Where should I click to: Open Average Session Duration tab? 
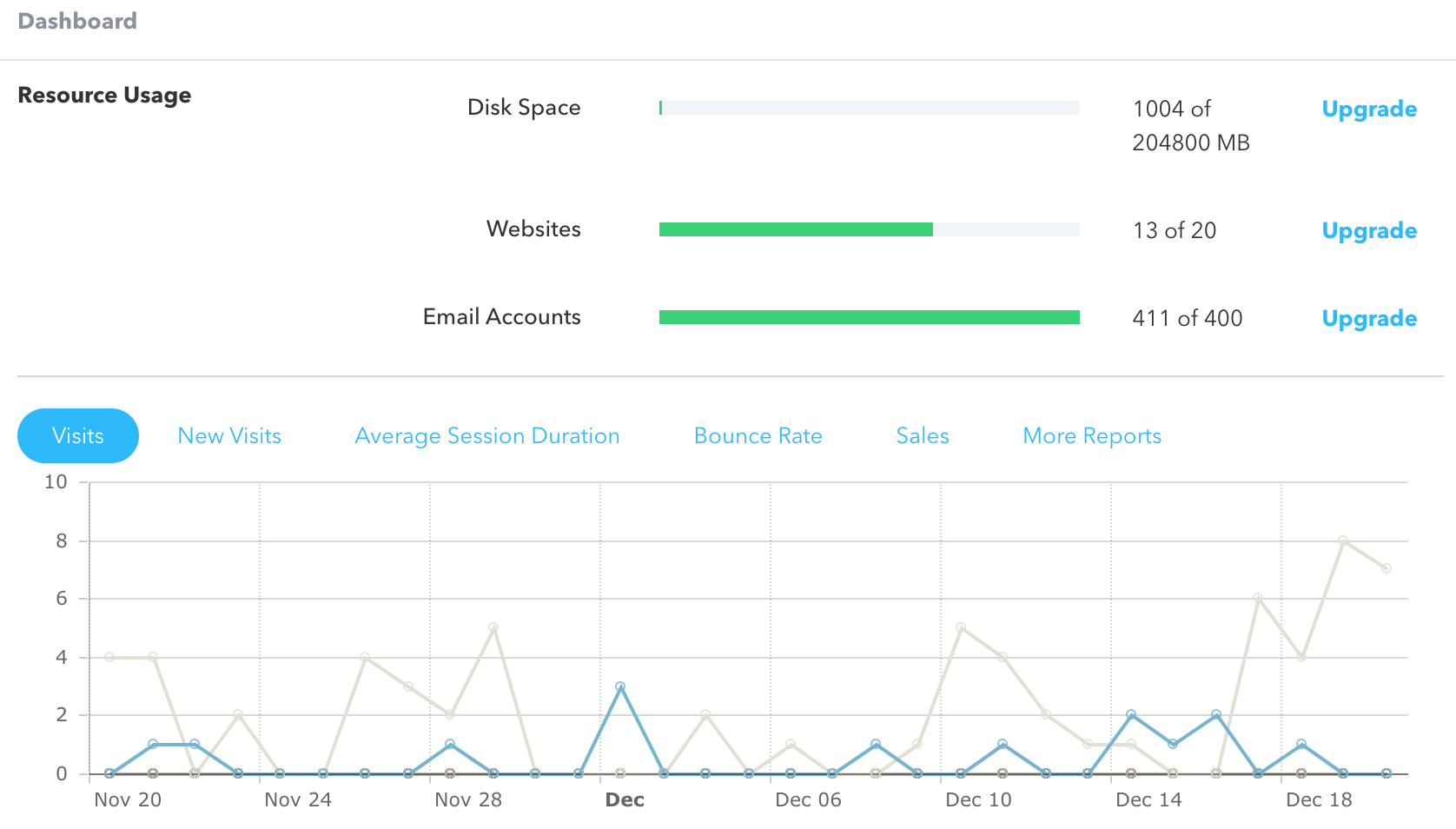487,435
